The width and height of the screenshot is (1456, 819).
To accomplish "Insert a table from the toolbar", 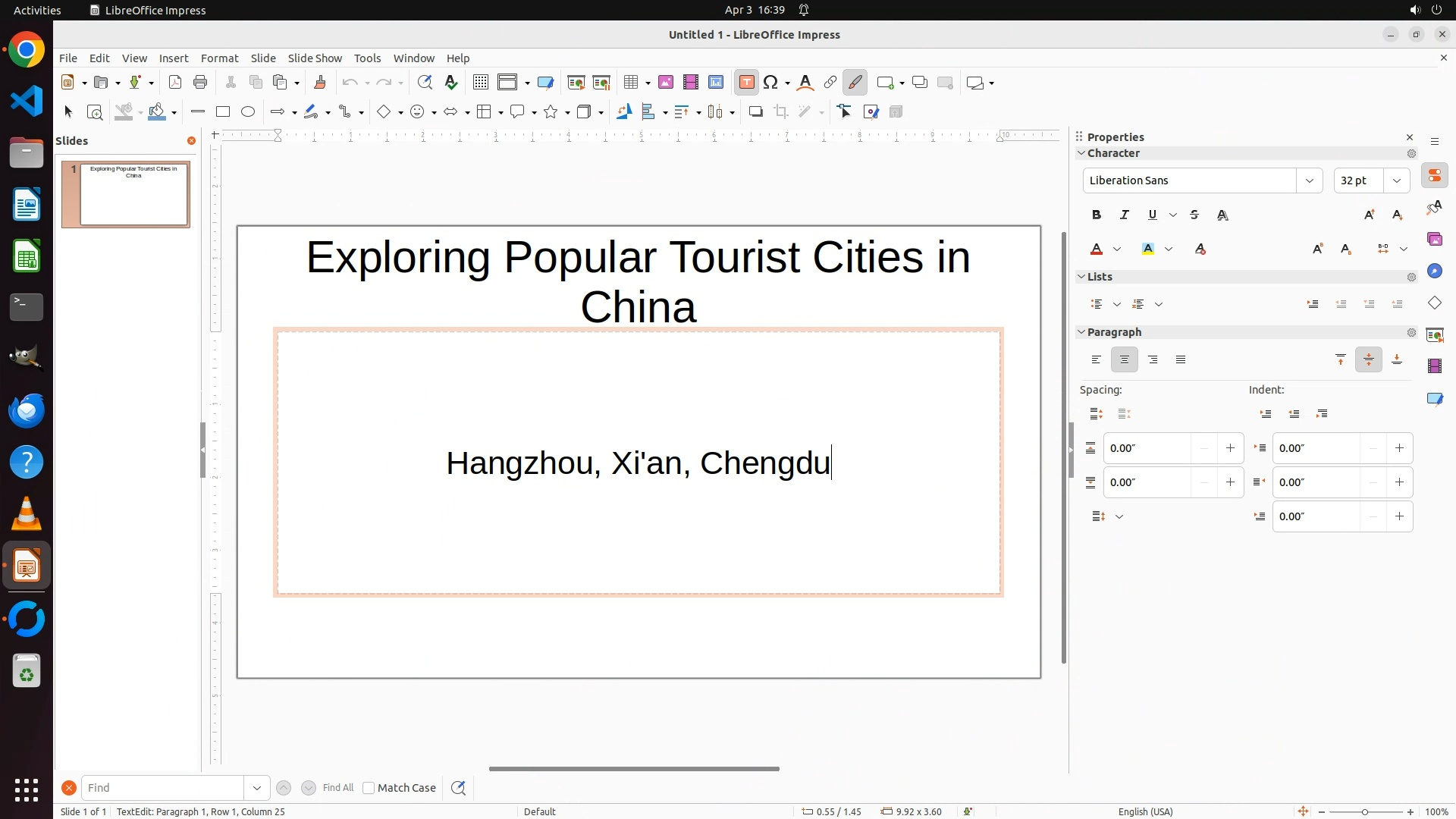I will (630, 83).
